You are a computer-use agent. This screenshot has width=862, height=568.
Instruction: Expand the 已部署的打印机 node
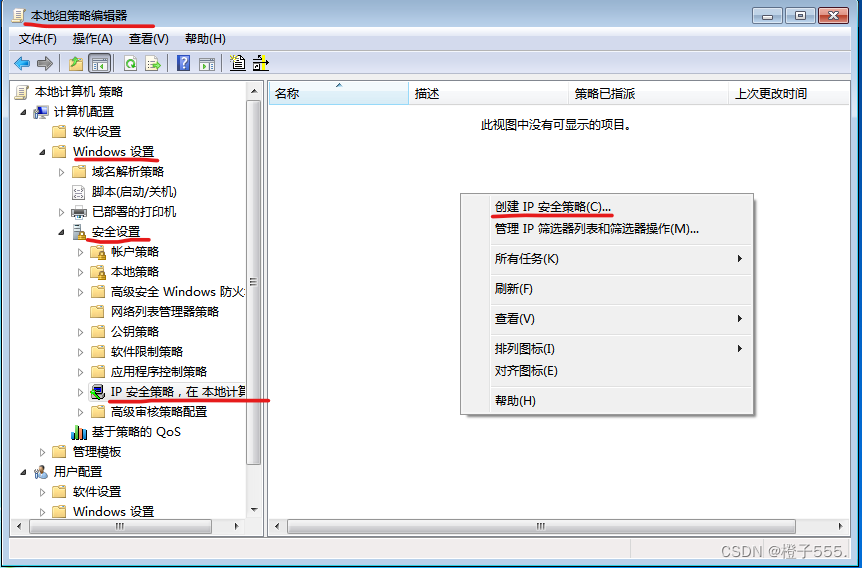coord(62,212)
